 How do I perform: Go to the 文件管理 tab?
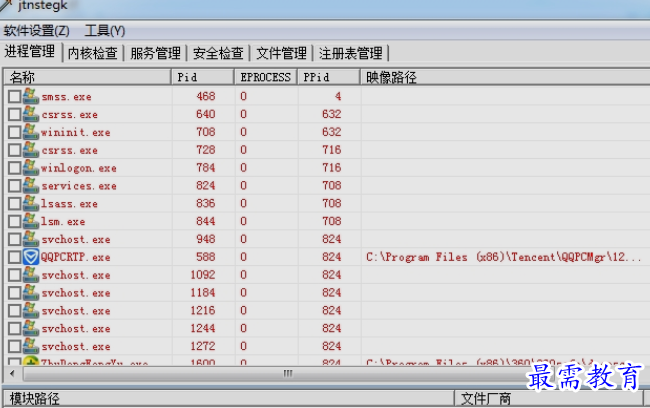[x=281, y=53]
